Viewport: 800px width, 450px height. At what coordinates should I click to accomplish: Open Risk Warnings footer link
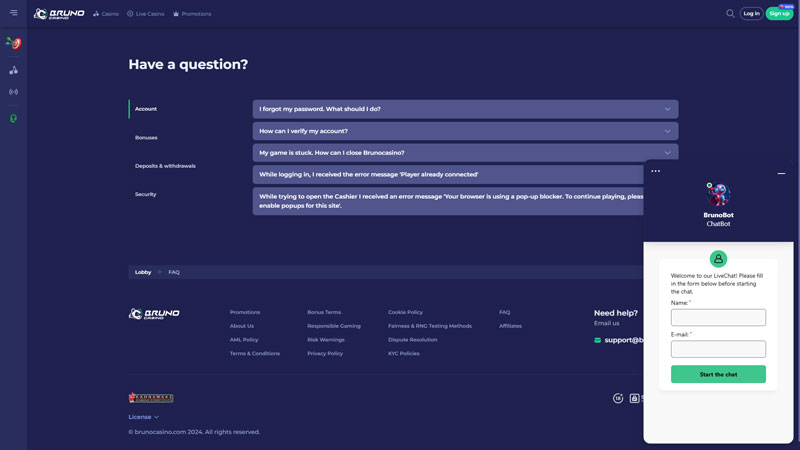click(326, 340)
